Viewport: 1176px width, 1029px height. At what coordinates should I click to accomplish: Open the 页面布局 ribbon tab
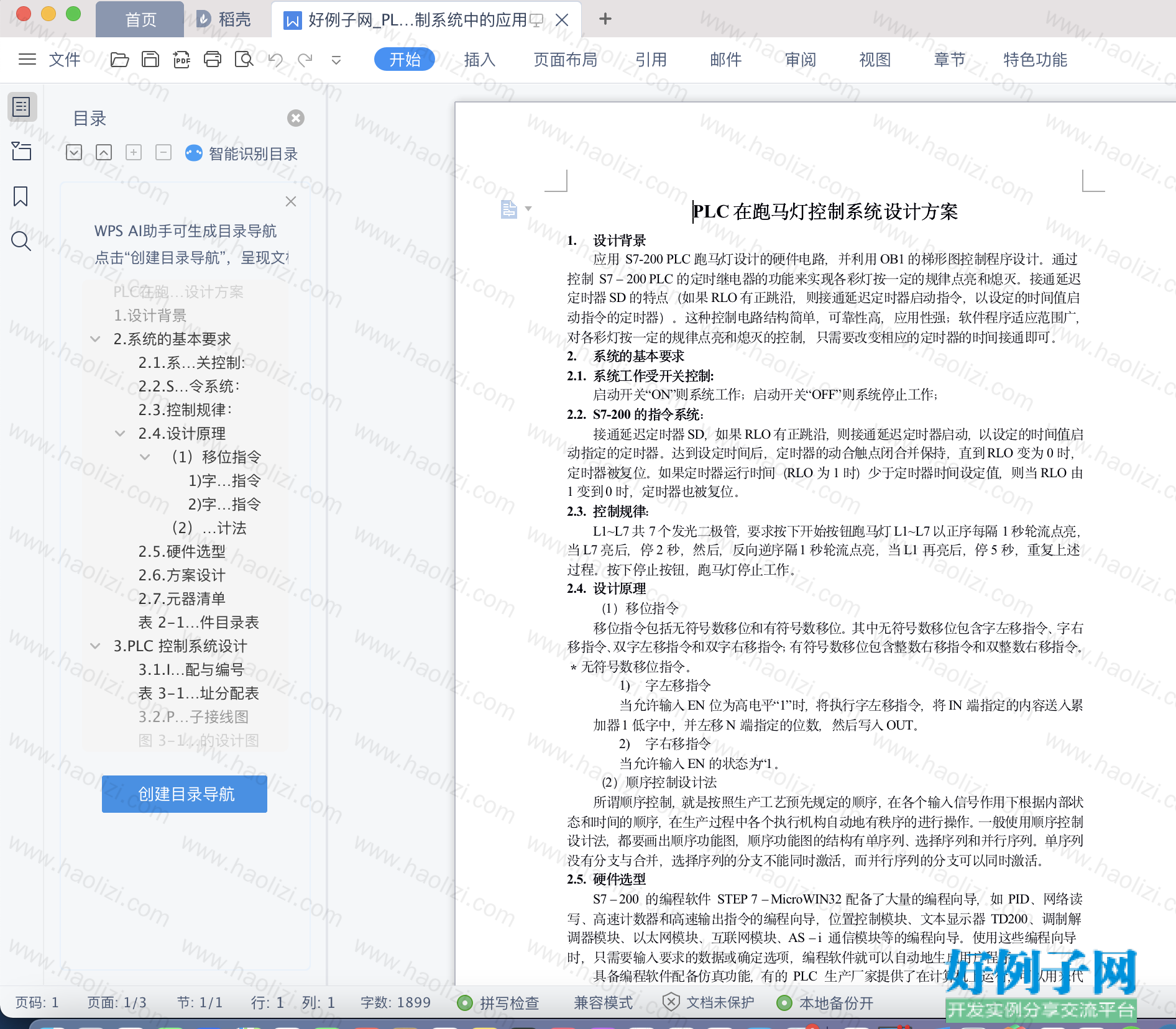click(x=566, y=60)
